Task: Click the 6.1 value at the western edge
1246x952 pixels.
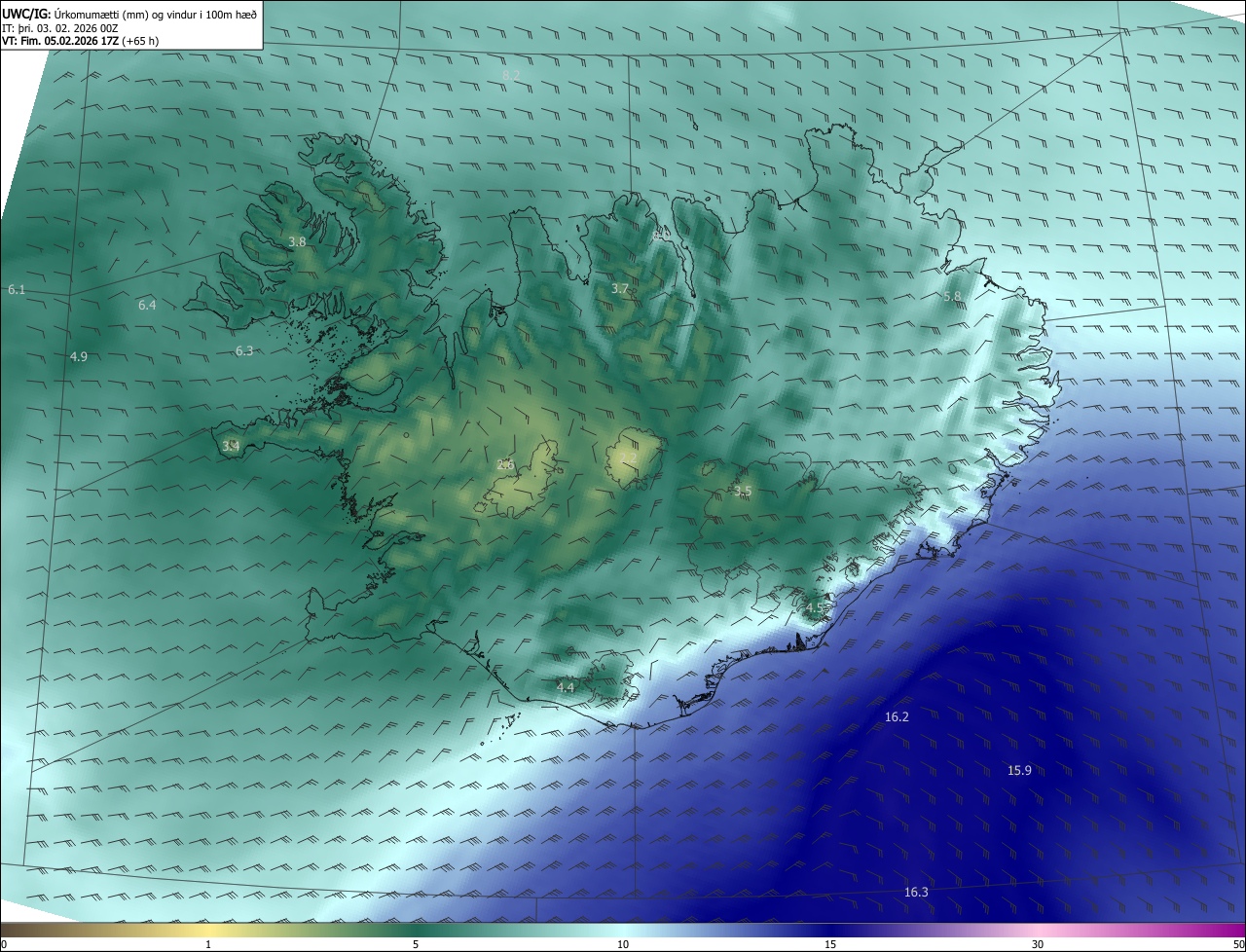Action: point(17,290)
